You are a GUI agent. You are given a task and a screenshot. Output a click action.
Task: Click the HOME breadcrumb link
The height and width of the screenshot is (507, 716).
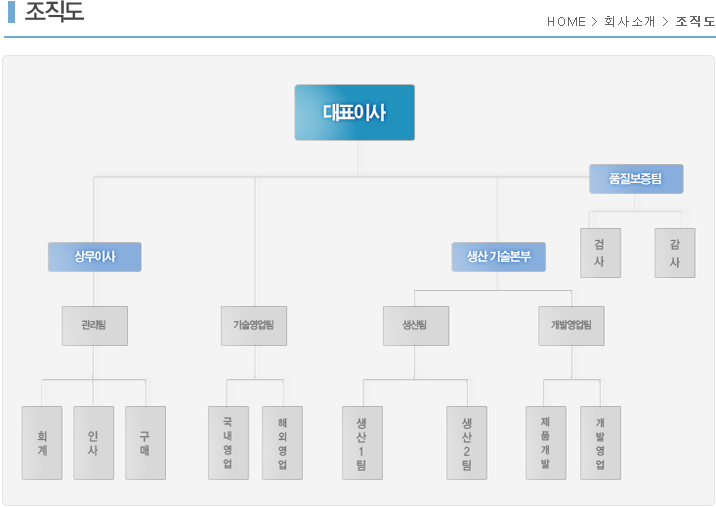pos(566,21)
